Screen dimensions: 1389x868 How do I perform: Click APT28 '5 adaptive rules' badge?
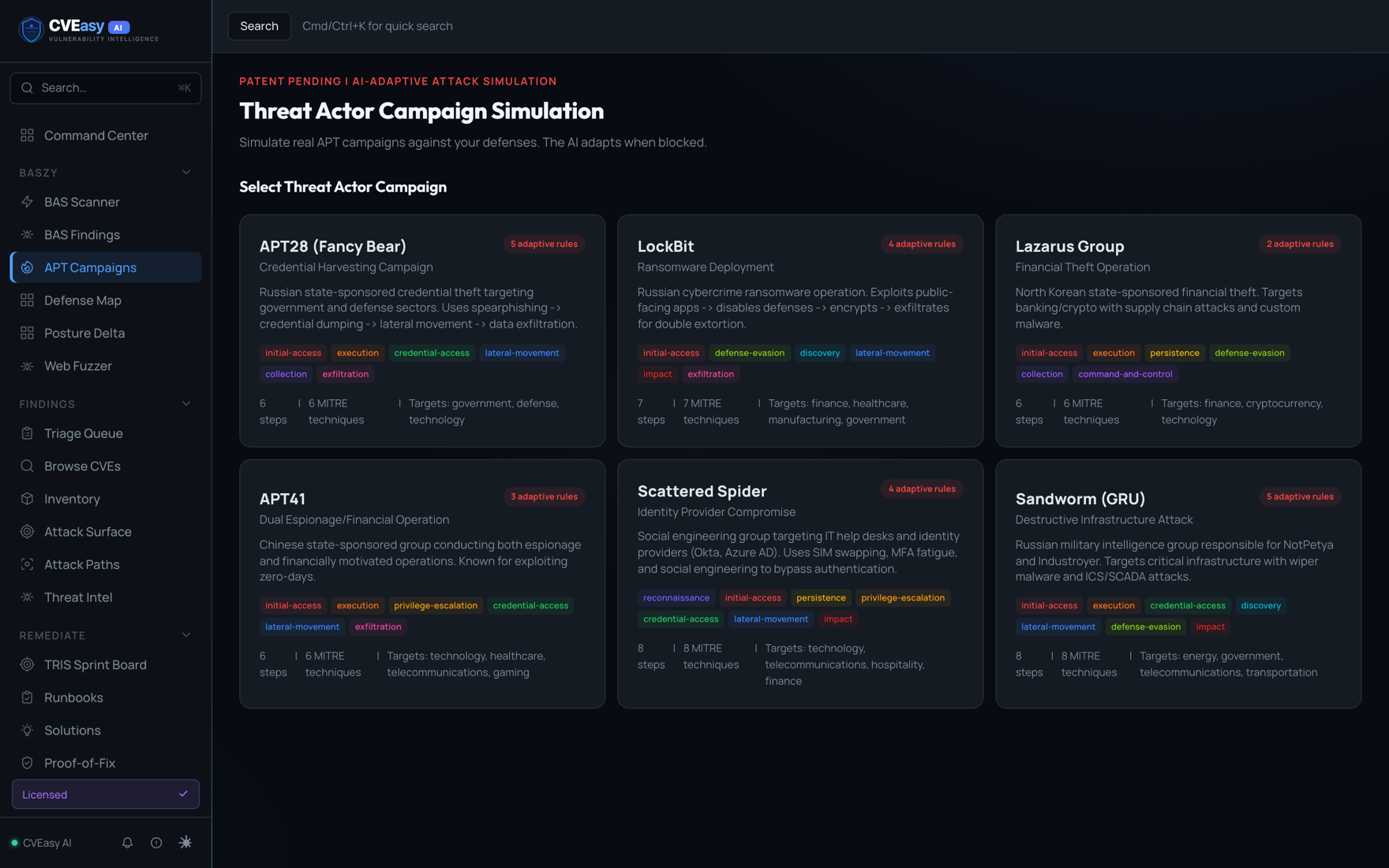pyautogui.click(x=544, y=244)
